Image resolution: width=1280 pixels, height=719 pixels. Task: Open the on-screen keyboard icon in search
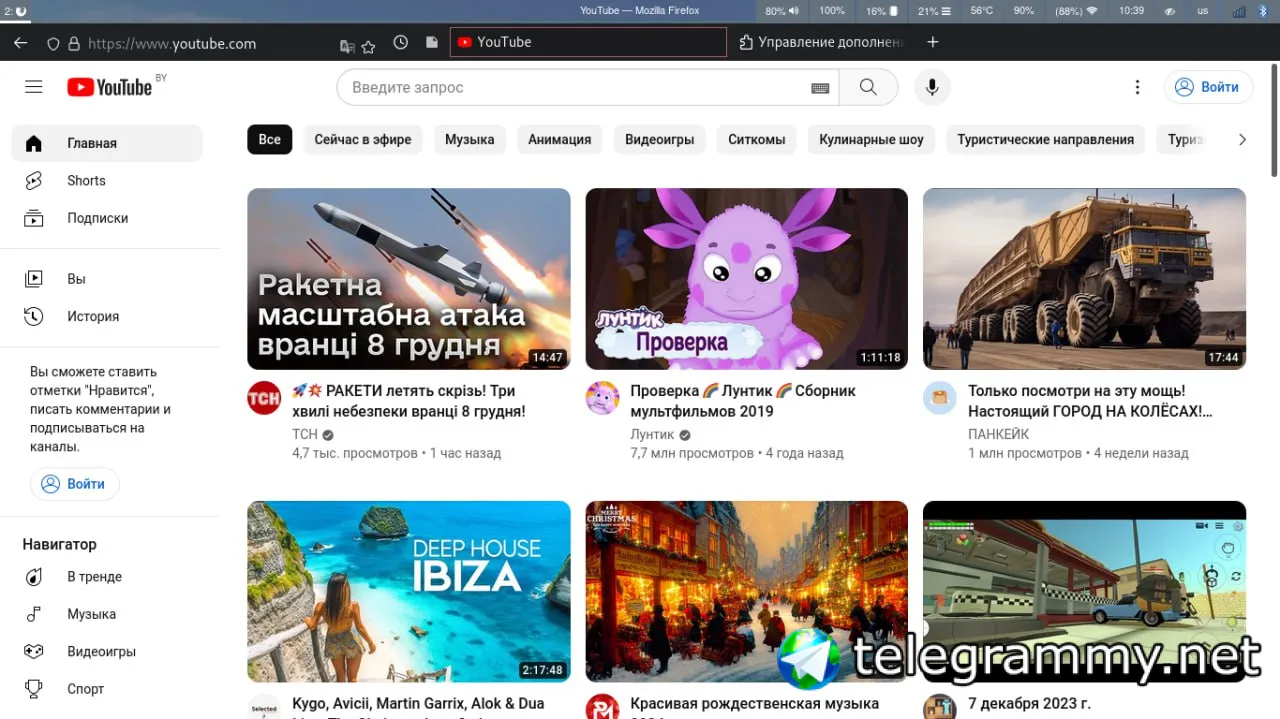click(820, 88)
